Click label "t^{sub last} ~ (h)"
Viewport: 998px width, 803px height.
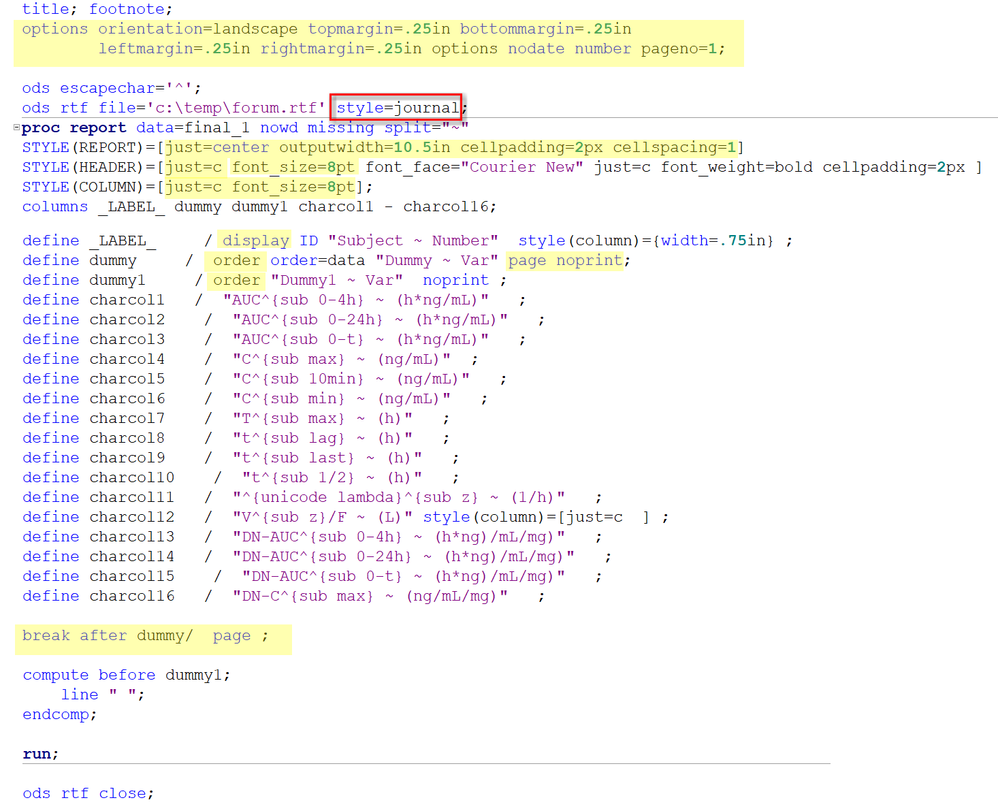coord(327,457)
